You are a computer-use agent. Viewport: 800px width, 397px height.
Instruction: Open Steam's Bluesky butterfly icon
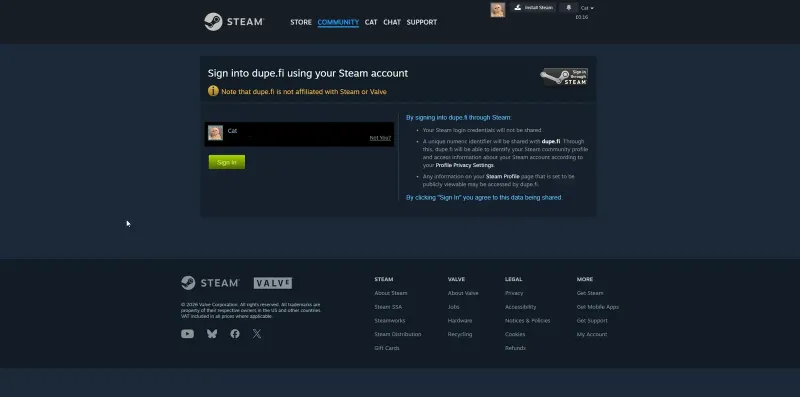click(x=212, y=334)
